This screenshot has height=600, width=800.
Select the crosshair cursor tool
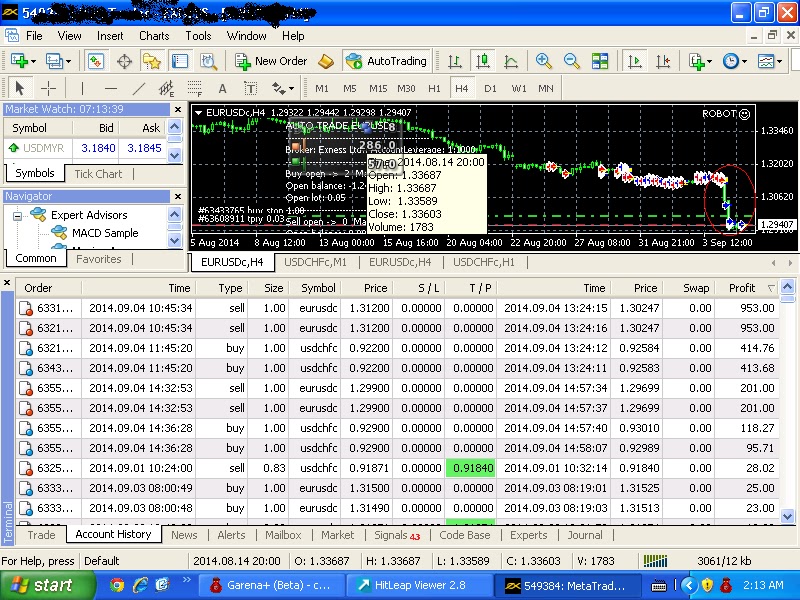click(48, 88)
